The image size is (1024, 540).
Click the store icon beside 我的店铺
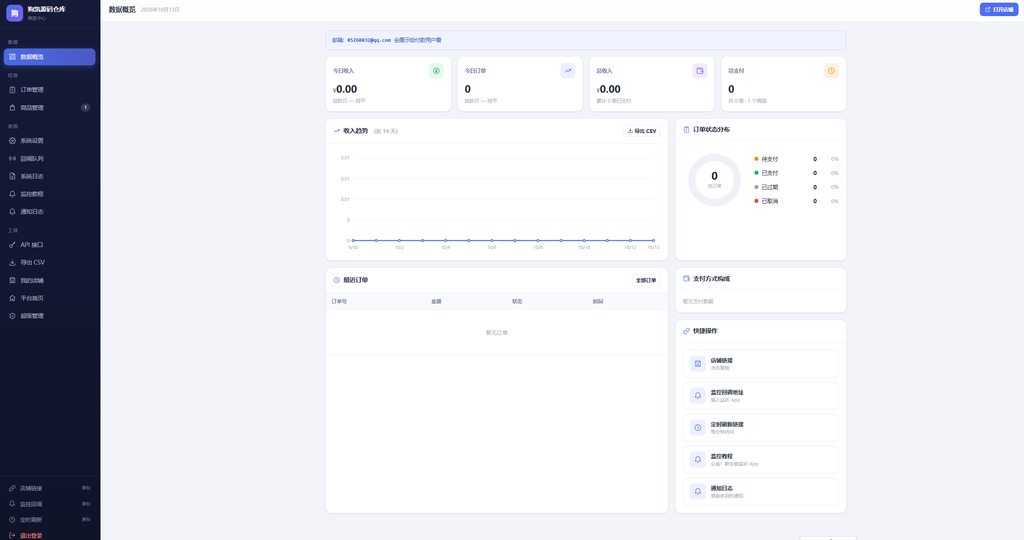(12, 280)
